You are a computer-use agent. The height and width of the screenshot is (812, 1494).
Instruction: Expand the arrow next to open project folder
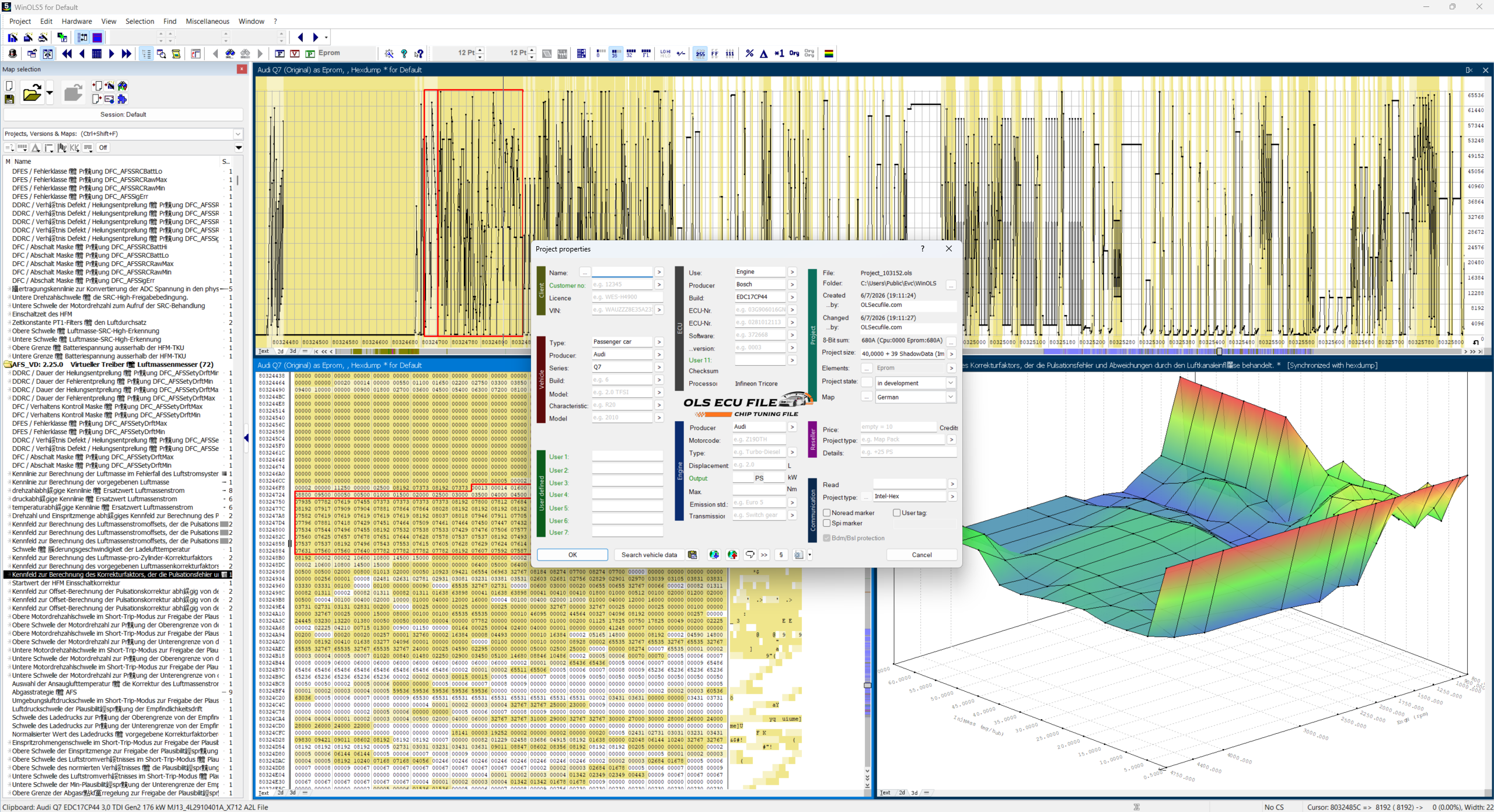click(49, 93)
